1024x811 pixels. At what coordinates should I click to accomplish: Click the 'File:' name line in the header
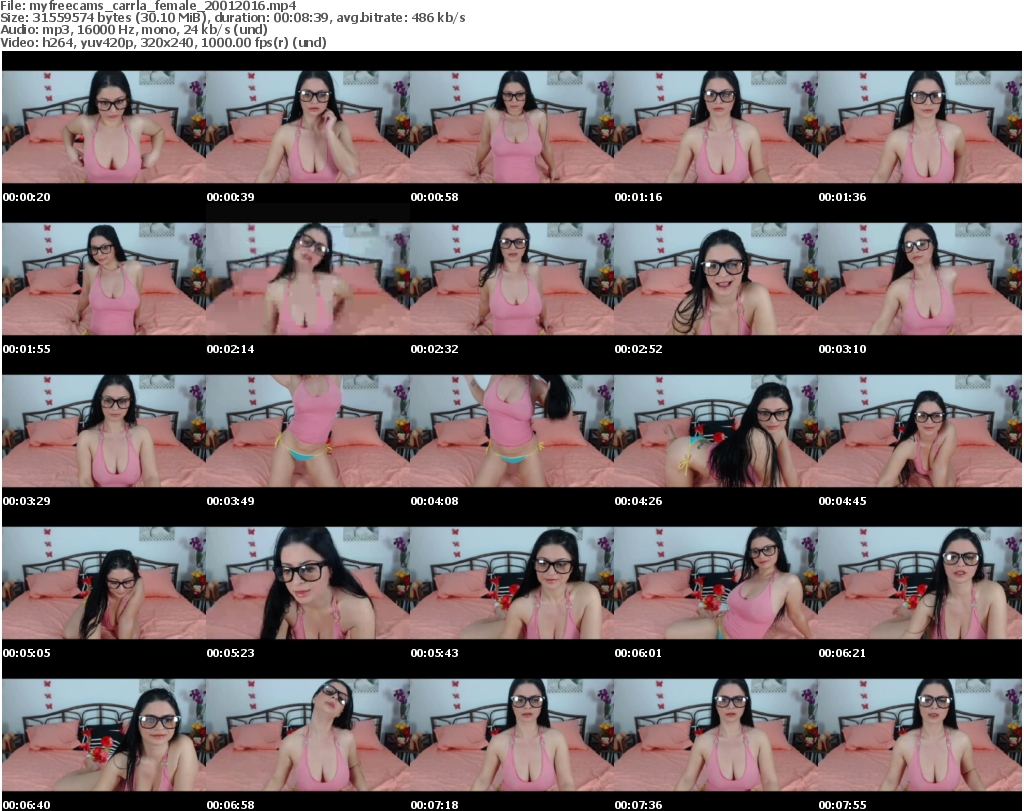[148, 6]
